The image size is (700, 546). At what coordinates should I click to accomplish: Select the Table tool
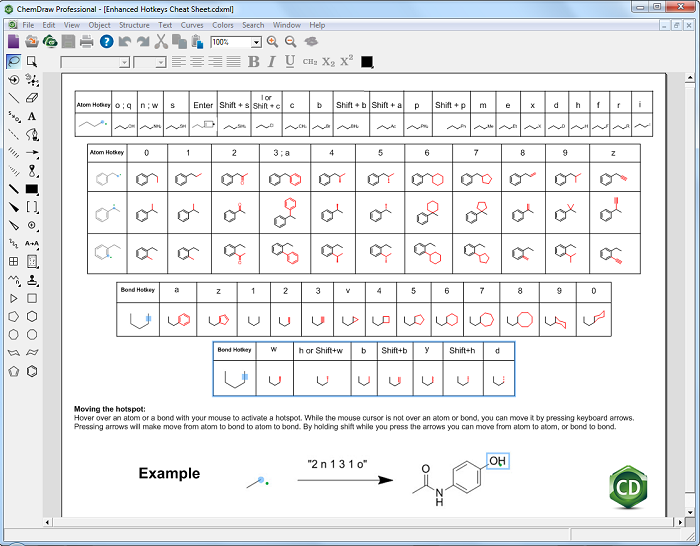14,261
